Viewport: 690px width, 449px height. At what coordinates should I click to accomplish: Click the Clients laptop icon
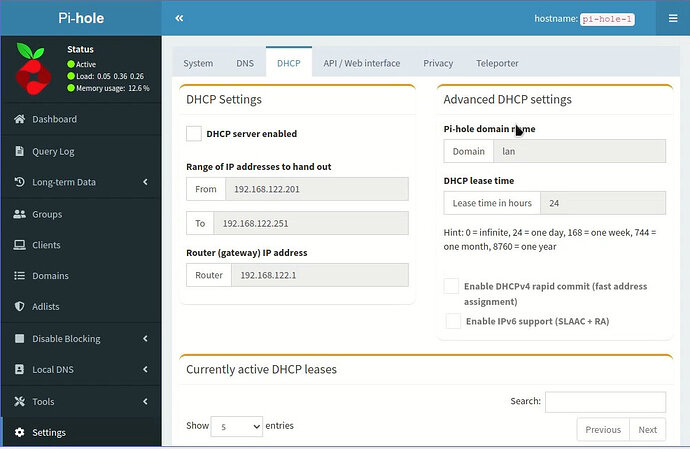(20, 245)
